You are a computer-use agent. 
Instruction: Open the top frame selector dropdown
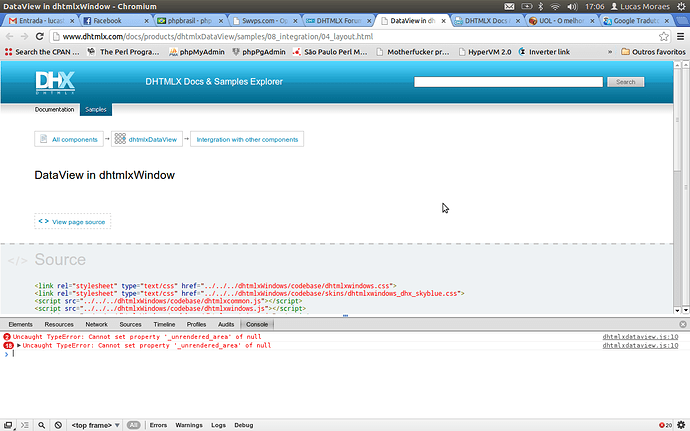(95, 425)
